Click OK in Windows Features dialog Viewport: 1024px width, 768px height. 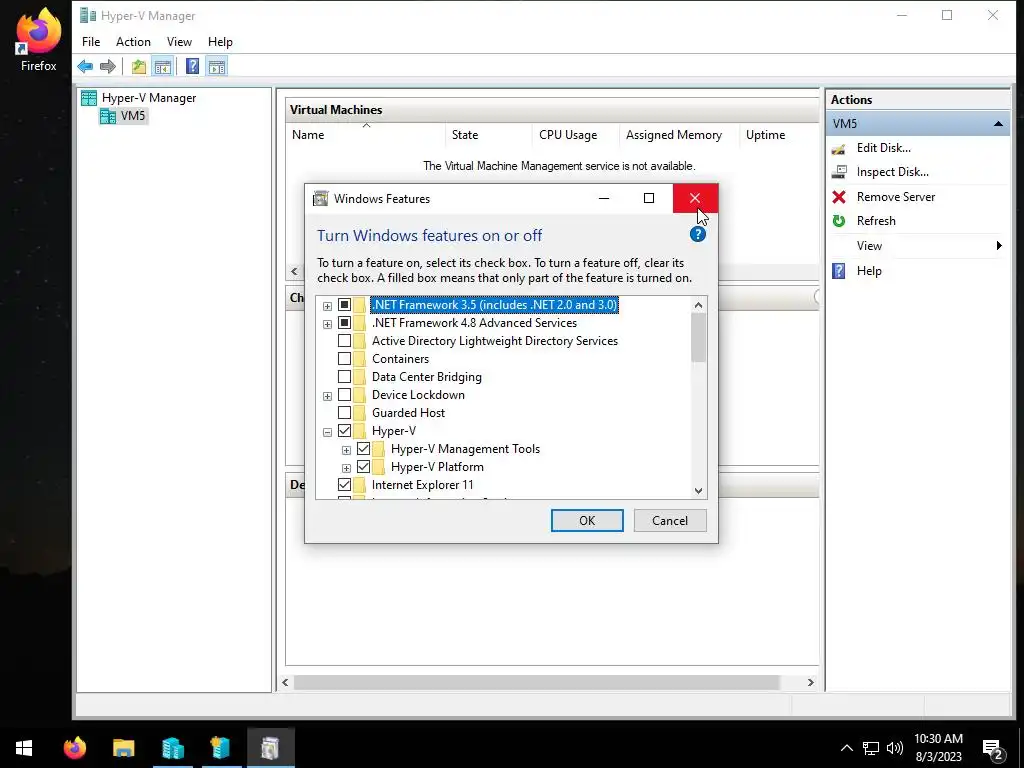[587, 520]
